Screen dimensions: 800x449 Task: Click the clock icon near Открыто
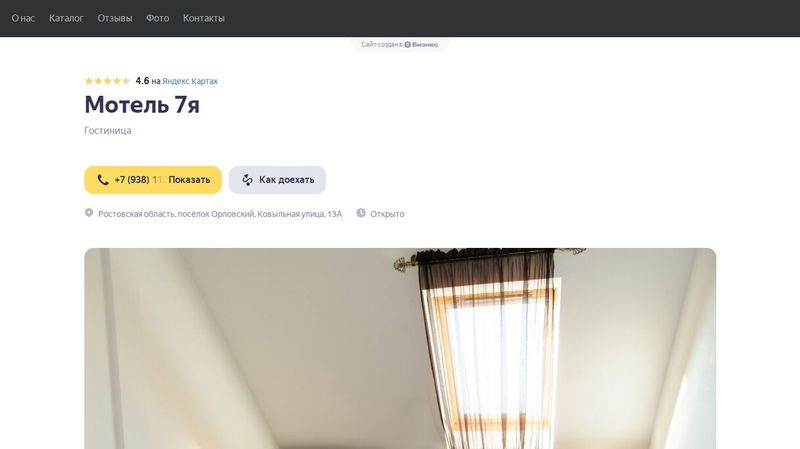pyautogui.click(x=361, y=213)
